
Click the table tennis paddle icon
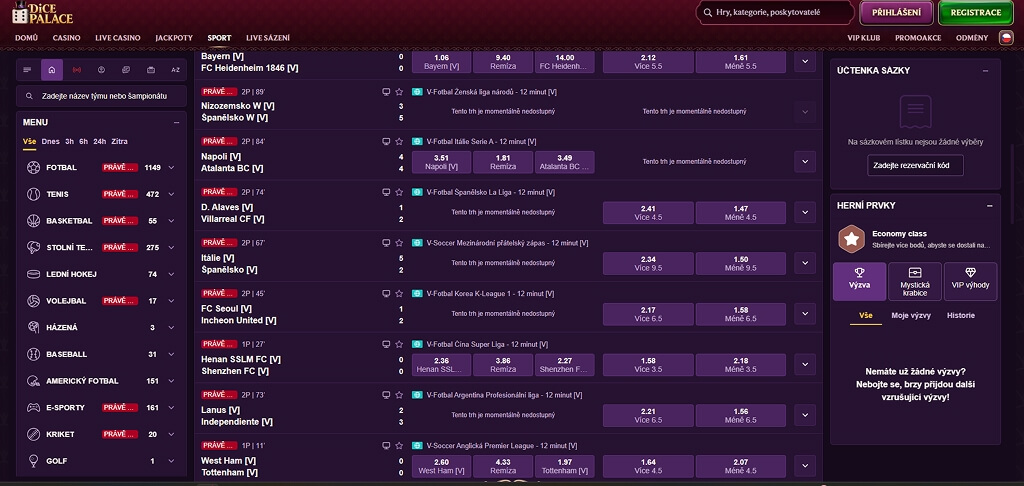33,248
